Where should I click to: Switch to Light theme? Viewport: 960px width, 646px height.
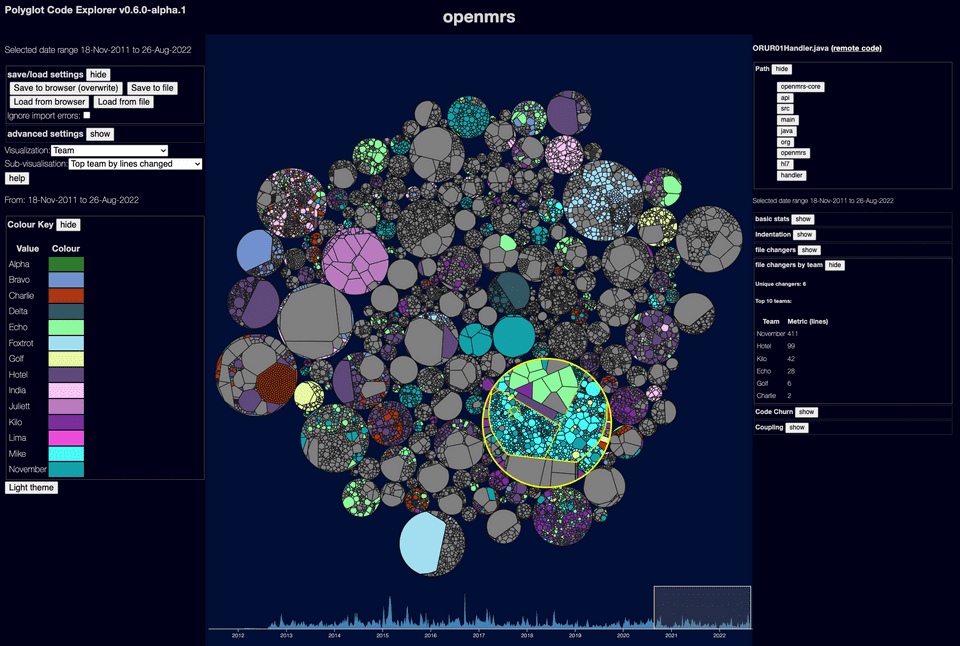point(31,487)
